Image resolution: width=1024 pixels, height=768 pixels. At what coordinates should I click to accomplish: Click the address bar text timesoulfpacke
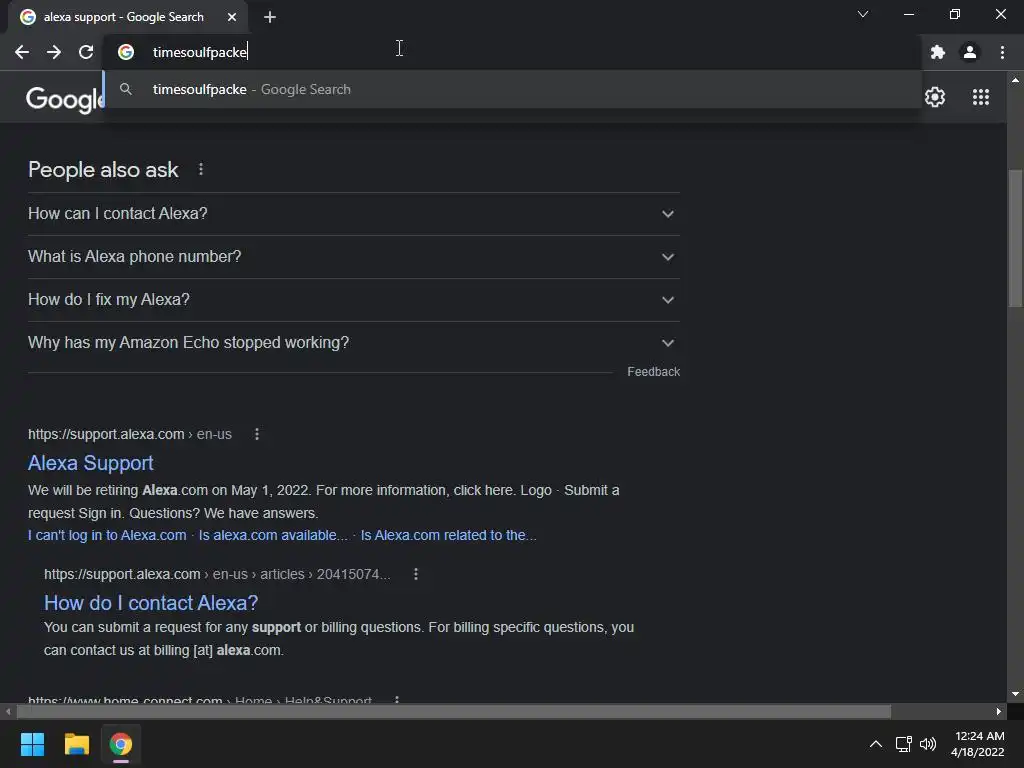[x=199, y=52]
